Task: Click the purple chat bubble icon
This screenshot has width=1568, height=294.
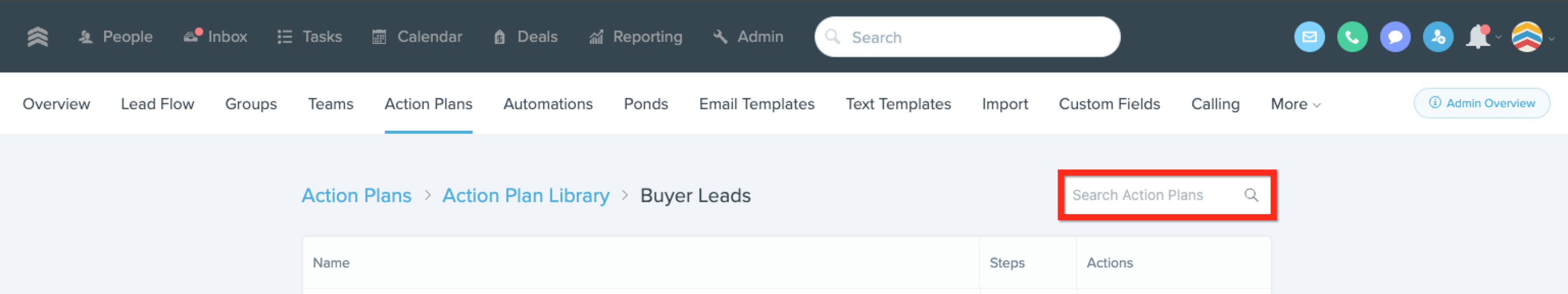Action: tap(1394, 37)
